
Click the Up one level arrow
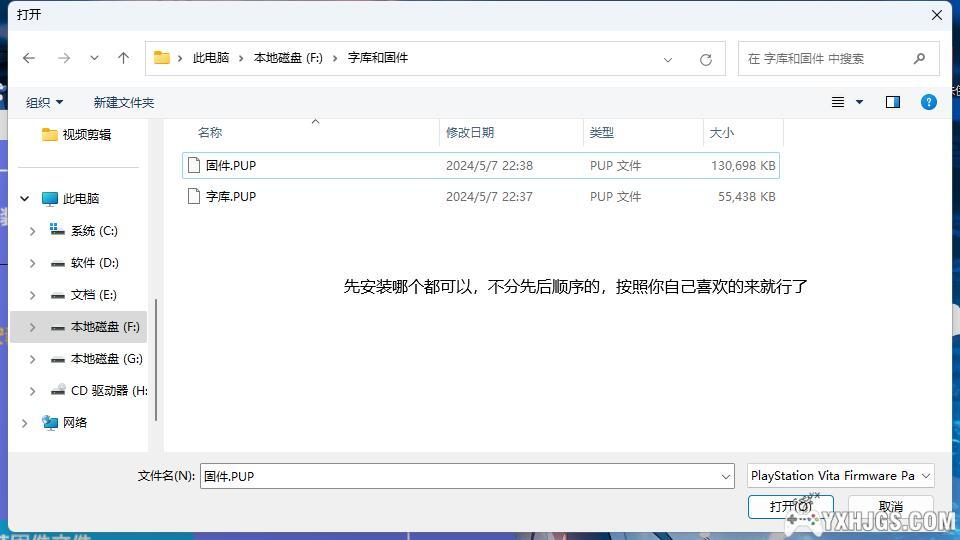(123, 58)
